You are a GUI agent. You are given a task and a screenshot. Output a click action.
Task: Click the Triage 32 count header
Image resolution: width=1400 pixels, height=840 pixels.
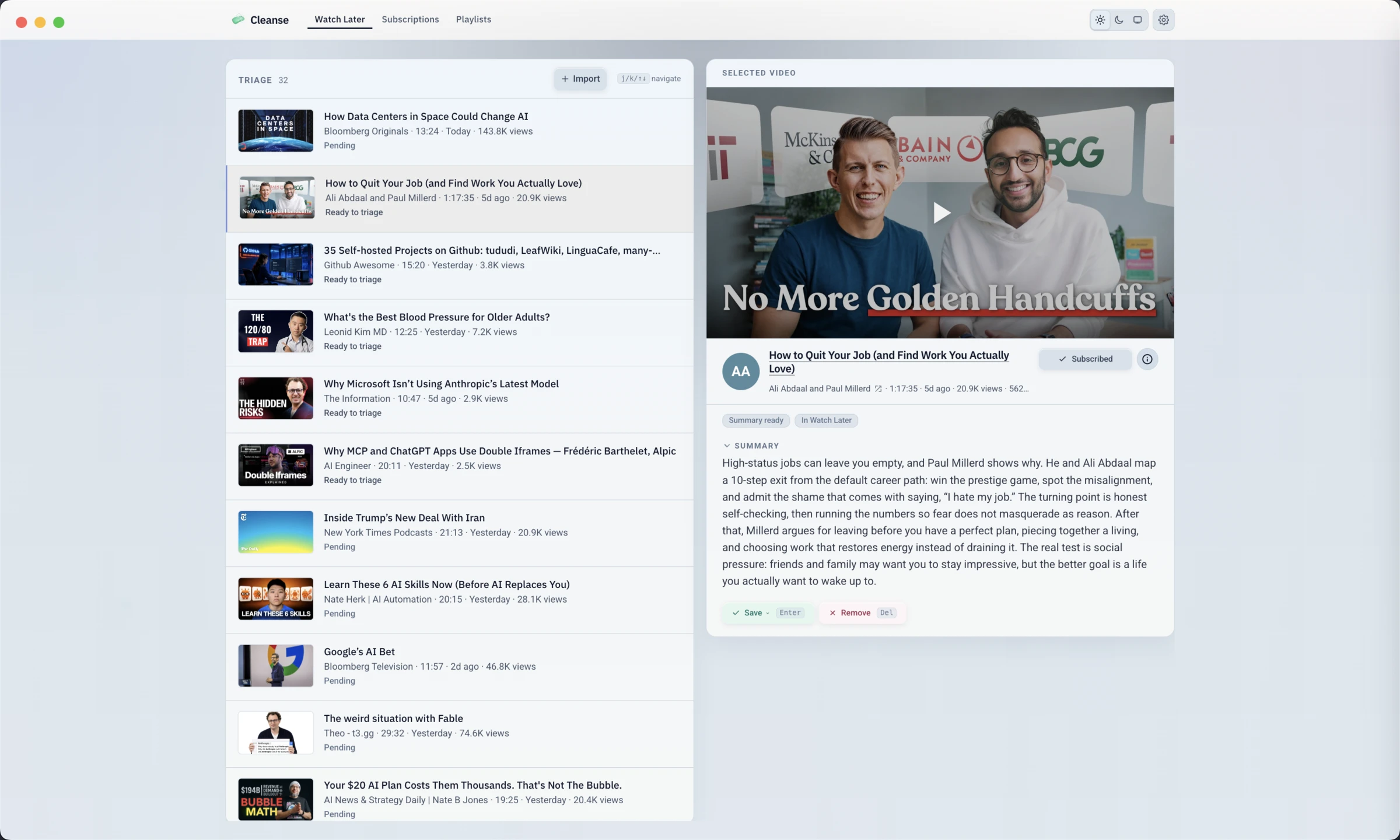(262, 80)
